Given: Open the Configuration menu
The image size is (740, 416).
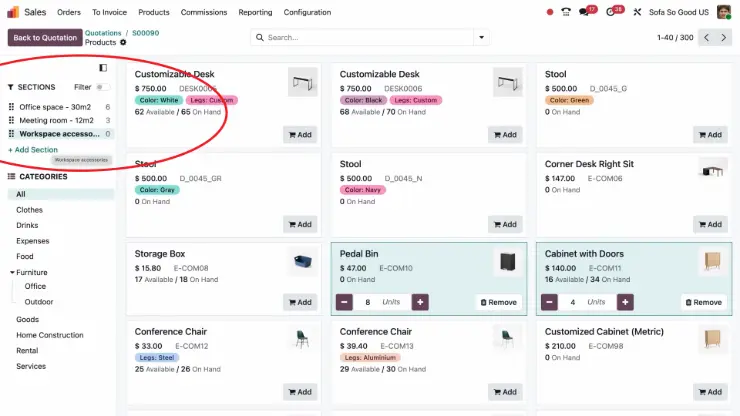Looking at the screenshot, I should click(307, 12).
